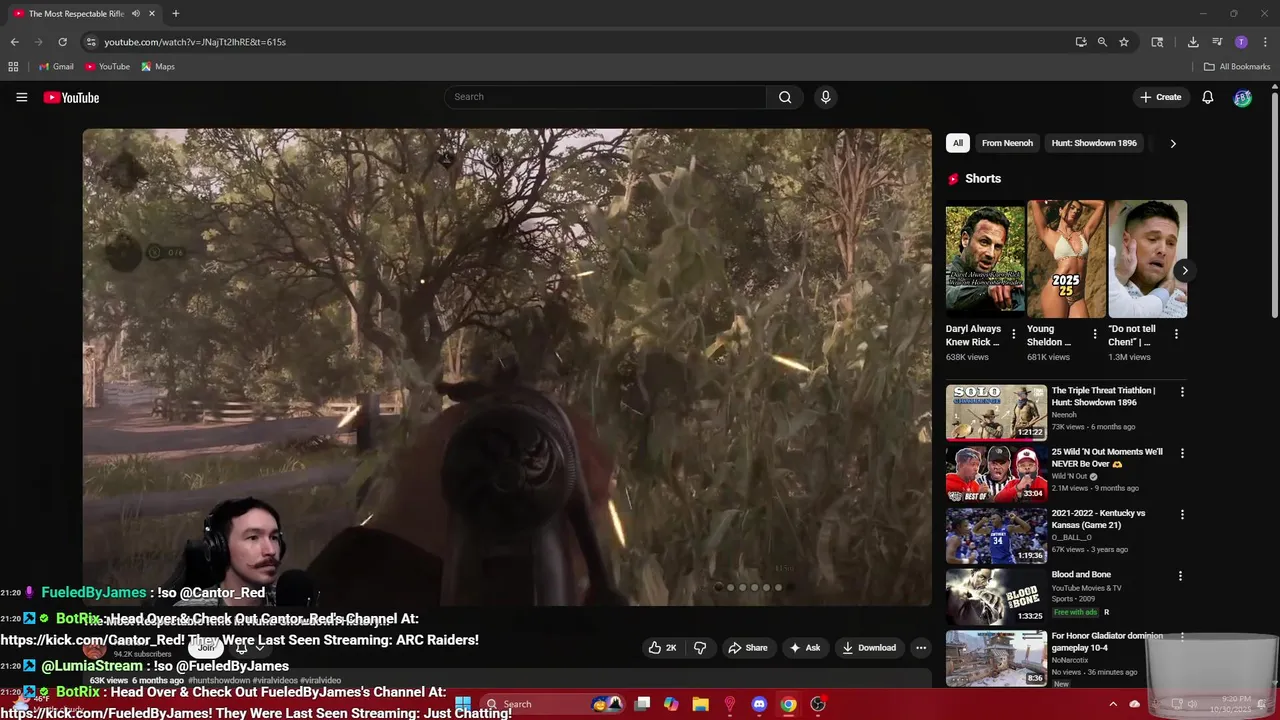Image resolution: width=1280 pixels, height=720 pixels.
Task: Focus the YouTube search field
Action: [606, 97]
